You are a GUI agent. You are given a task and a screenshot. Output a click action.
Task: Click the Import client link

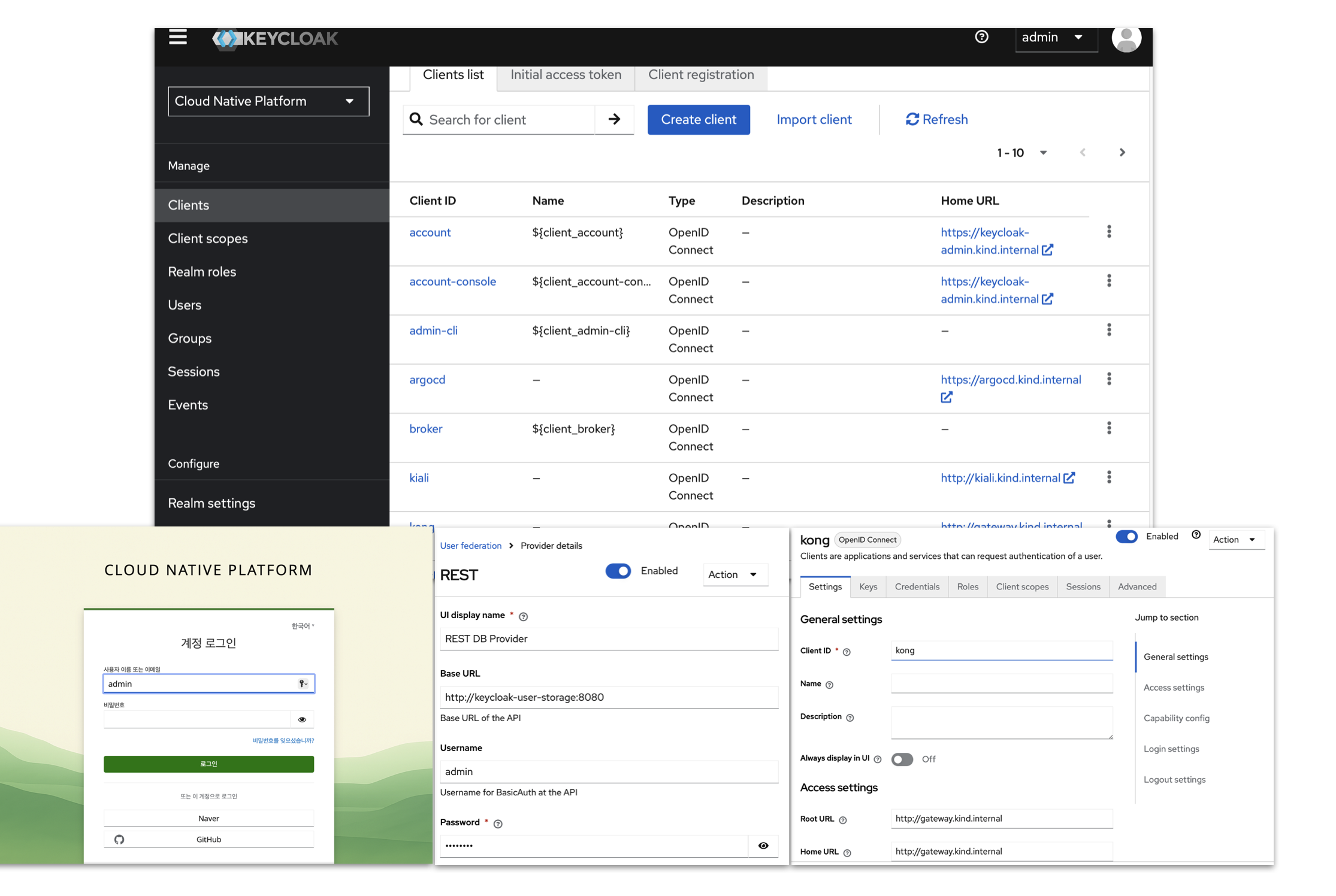[x=814, y=119]
